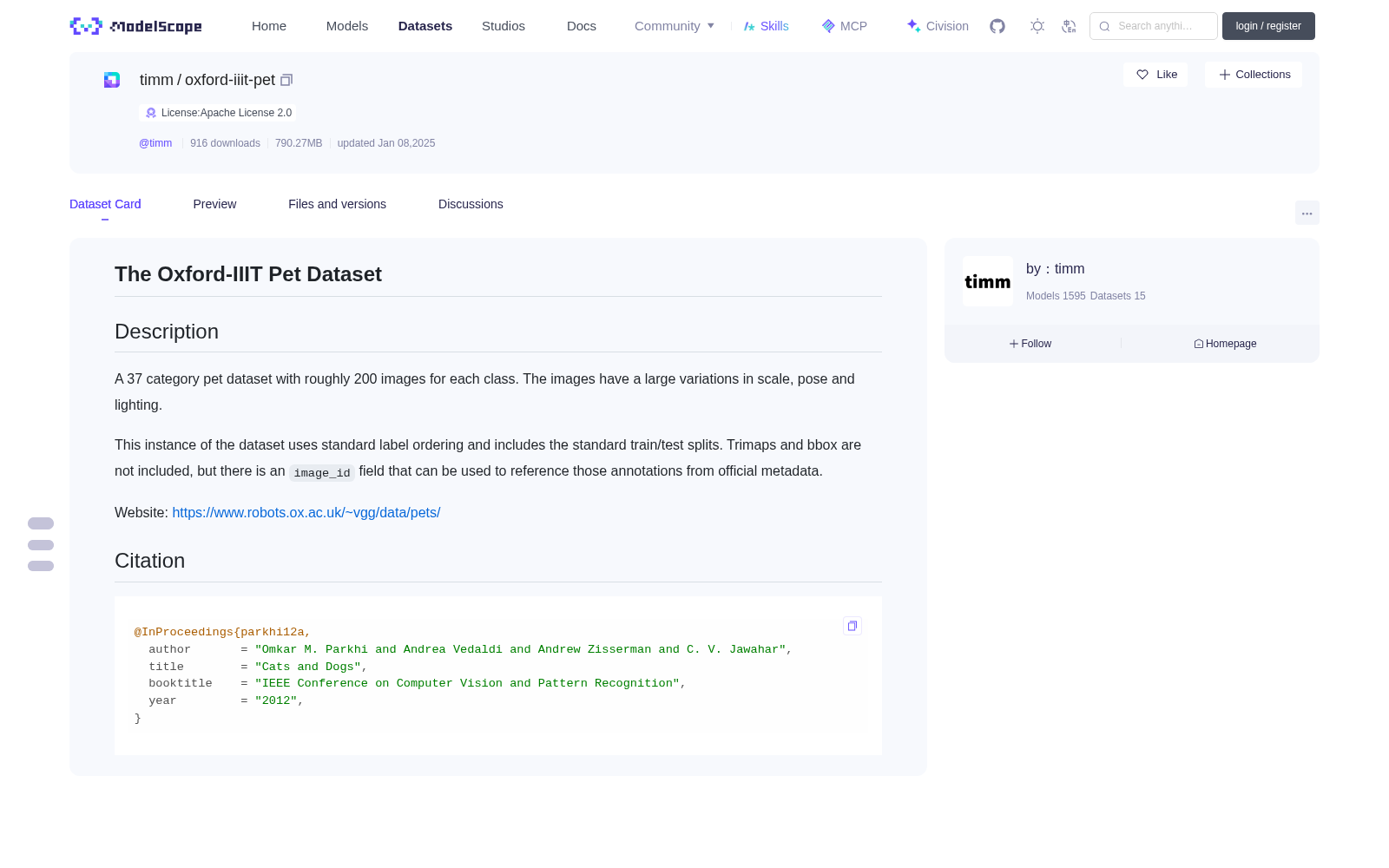Click 'Datasets 15' under timm
The image size is (1389, 868).
click(1118, 296)
